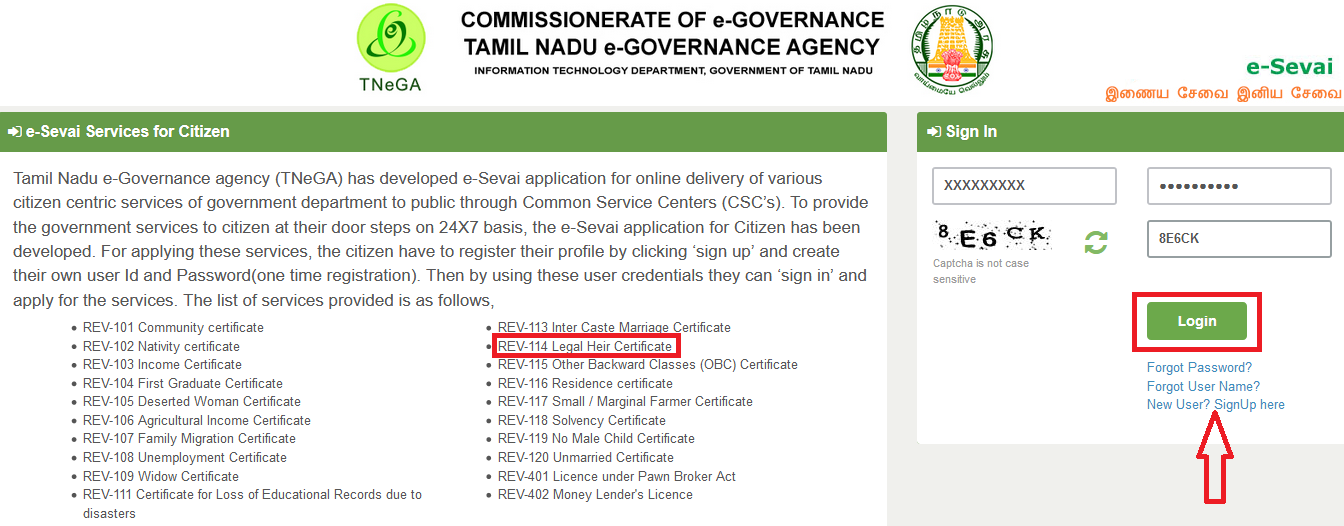Click the captcha text input field
The height and width of the screenshot is (526, 1344).
(1239, 239)
